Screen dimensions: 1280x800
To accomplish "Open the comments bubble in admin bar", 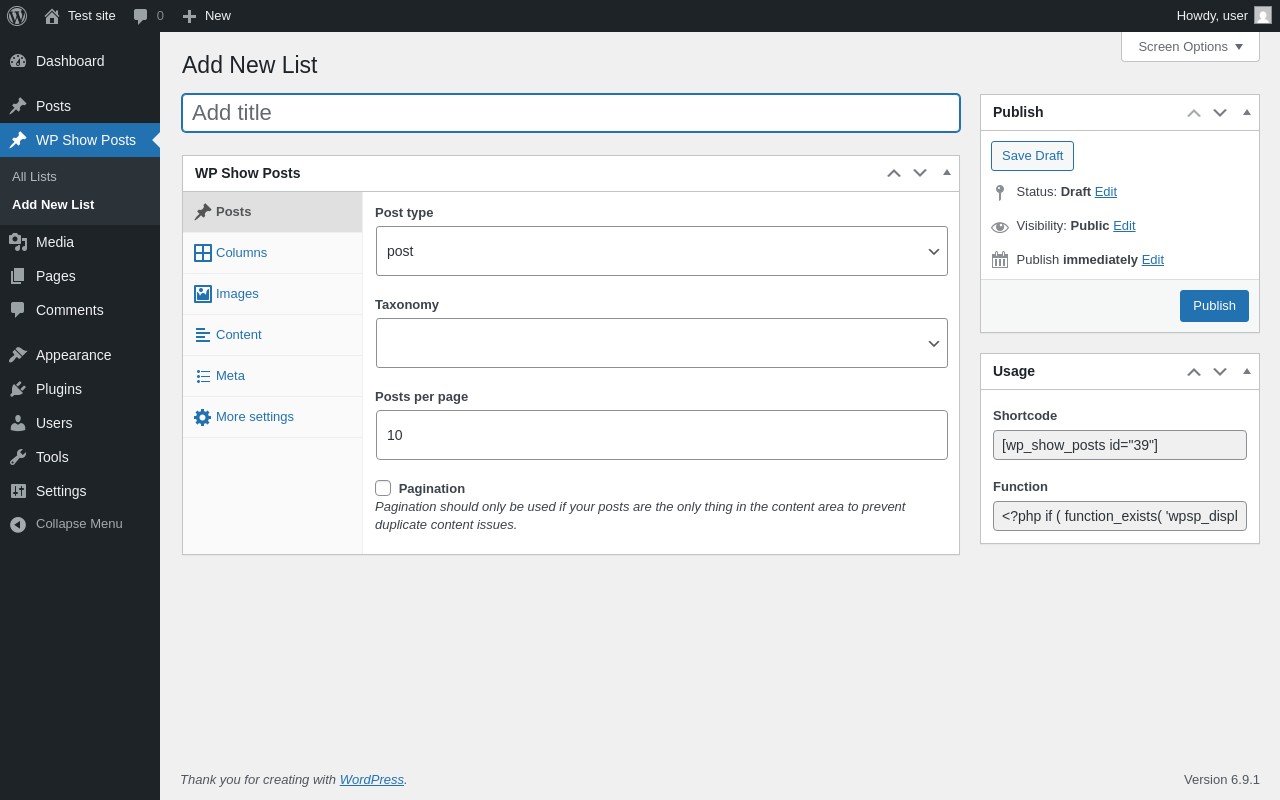I will click(141, 16).
